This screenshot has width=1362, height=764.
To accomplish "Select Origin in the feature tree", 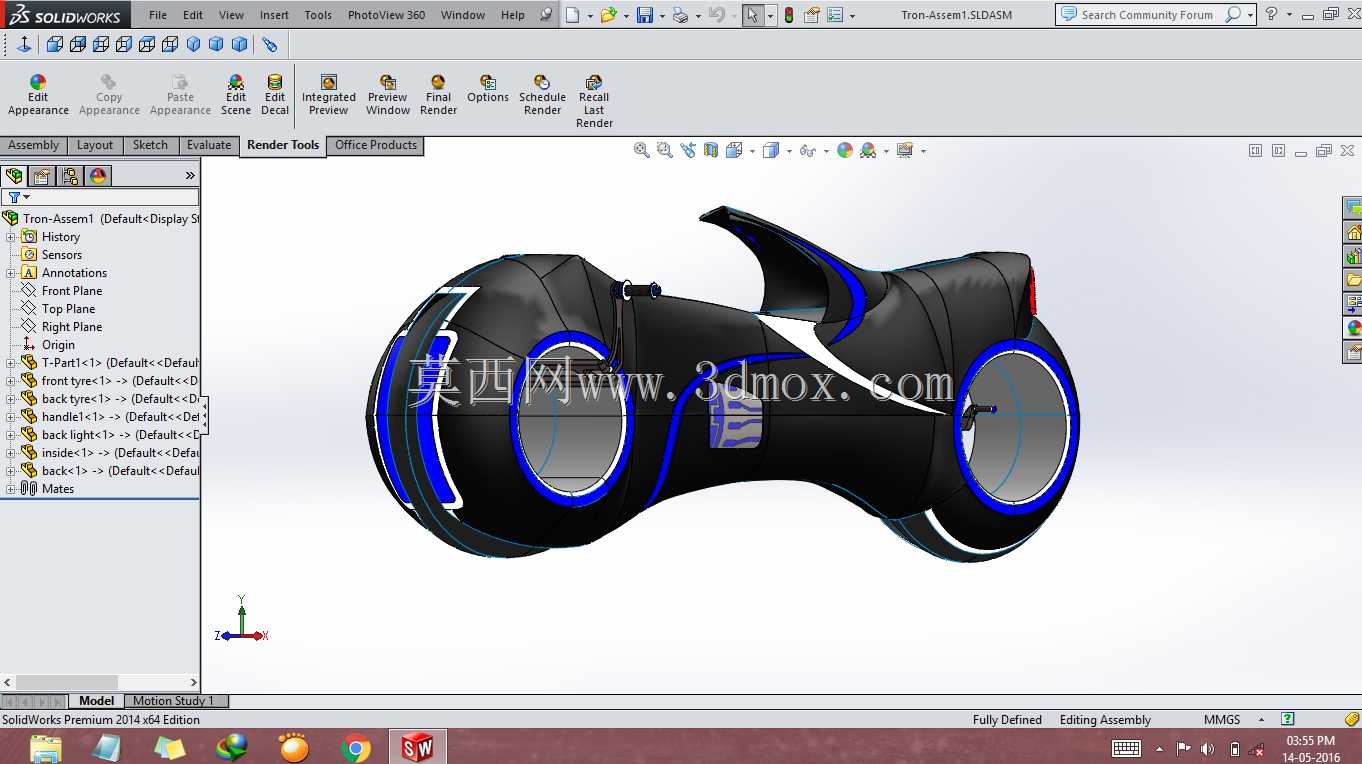I will coord(58,345).
